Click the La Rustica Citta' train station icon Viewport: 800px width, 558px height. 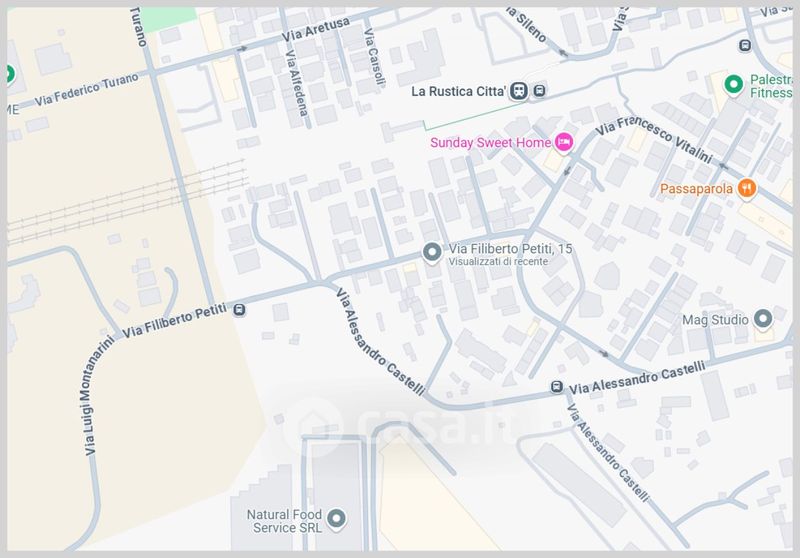519,91
